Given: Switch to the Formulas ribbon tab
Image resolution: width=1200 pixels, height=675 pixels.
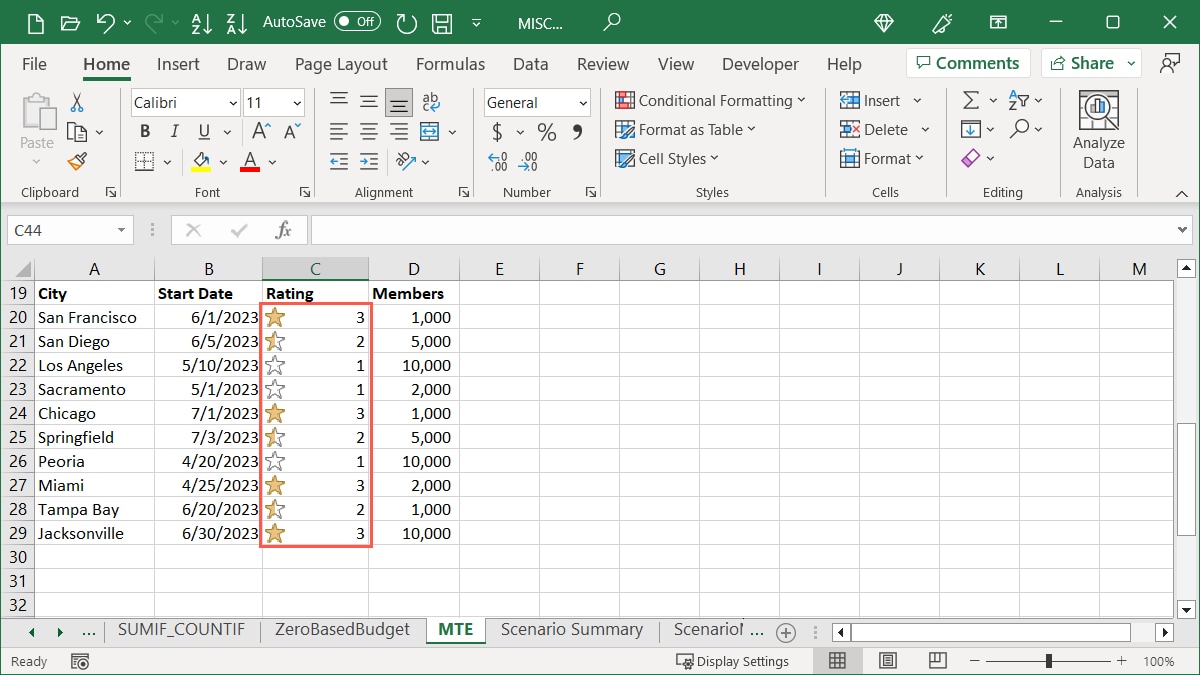Looking at the screenshot, I should pyautogui.click(x=450, y=63).
